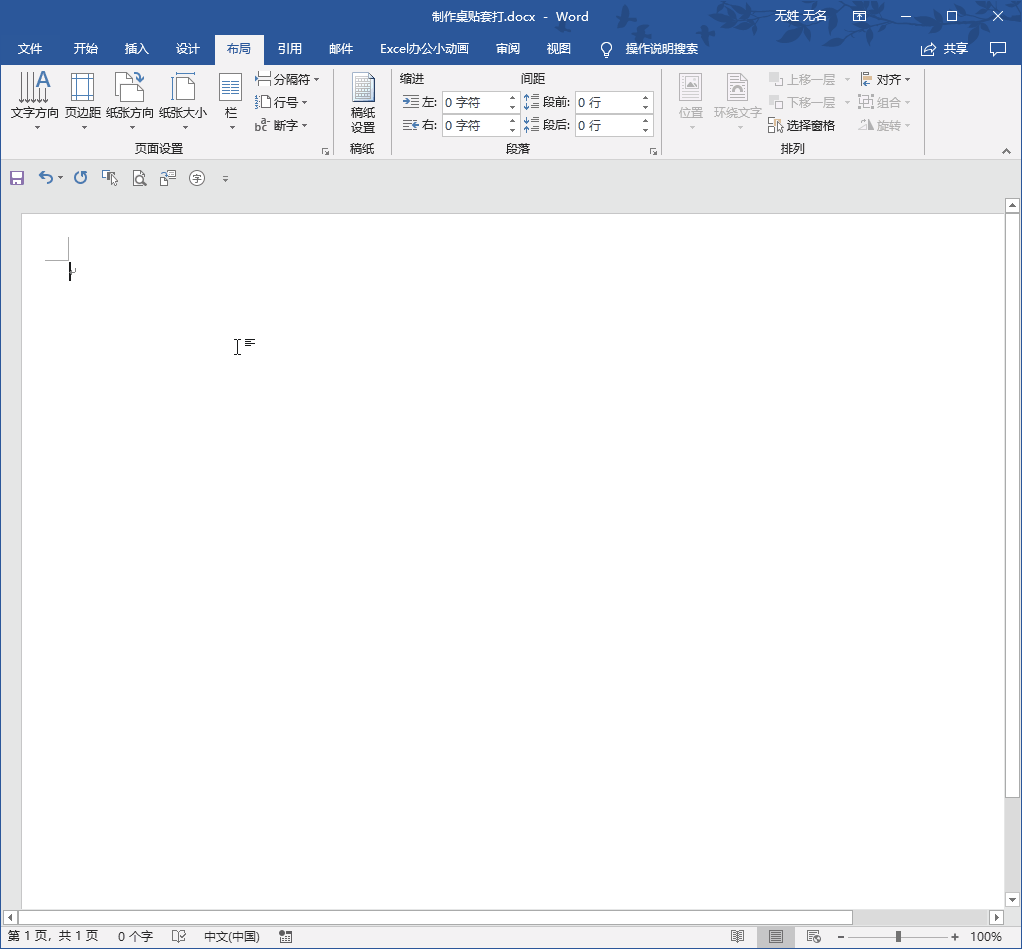
Task: Switch to Print Layout view icon
Action: click(x=776, y=937)
